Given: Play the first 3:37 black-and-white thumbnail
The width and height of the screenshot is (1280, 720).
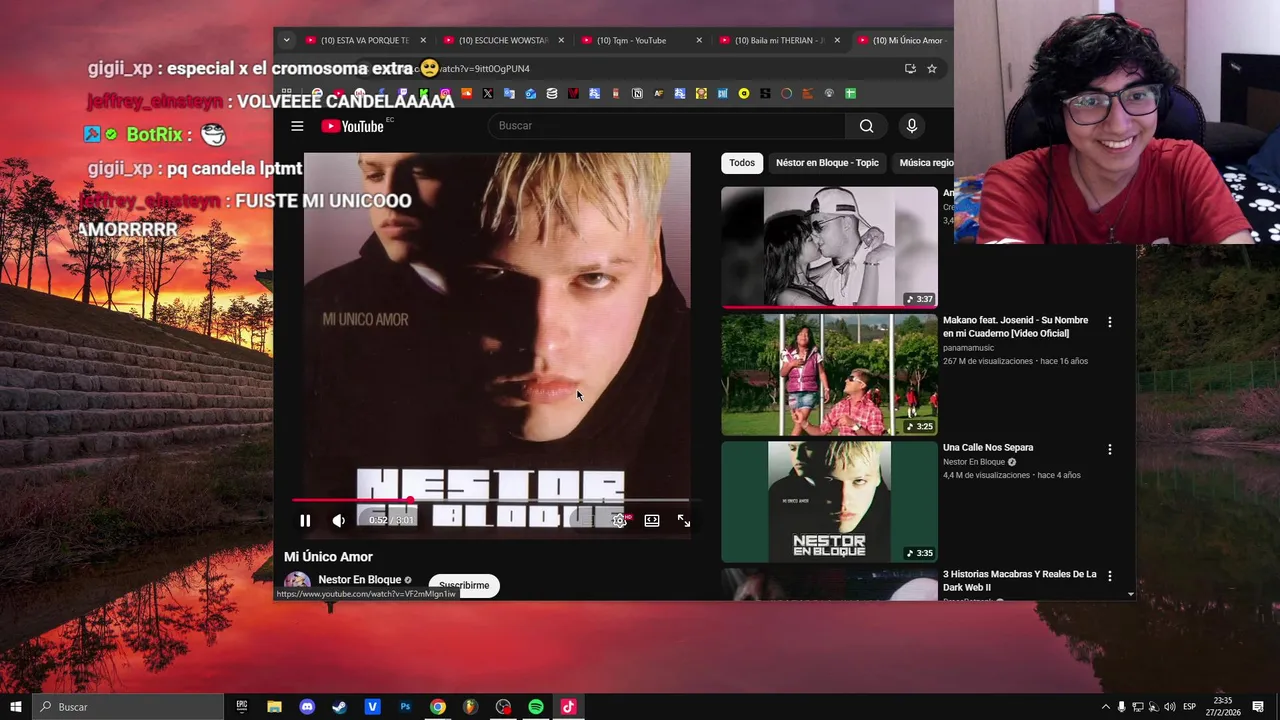Looking at the screenshot, I should tap(829, 246).
